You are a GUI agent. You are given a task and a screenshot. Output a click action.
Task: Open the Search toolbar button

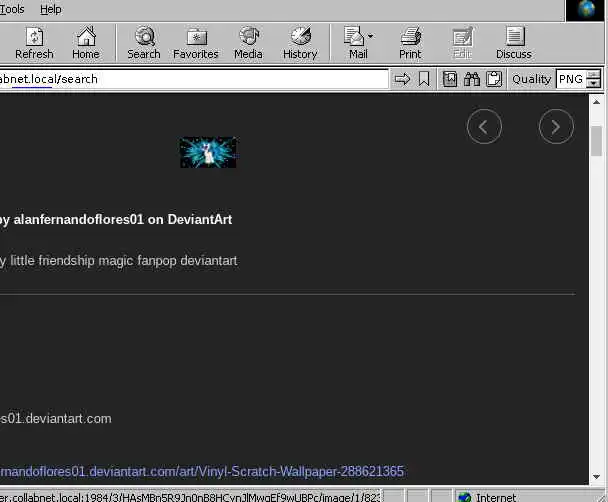click(x=144, y=43)
